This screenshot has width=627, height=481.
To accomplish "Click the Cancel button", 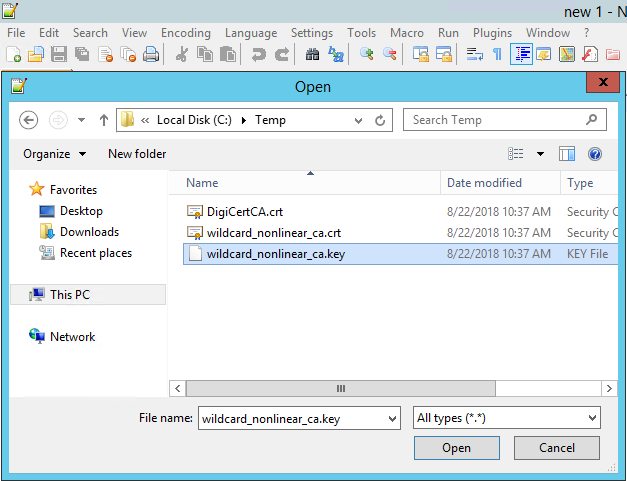I will [x=557, y=448].
